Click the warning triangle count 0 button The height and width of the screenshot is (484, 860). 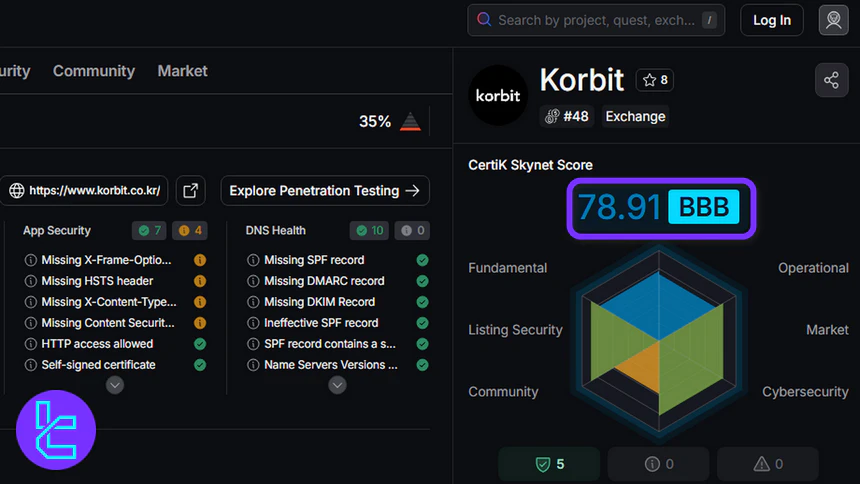(x=768, y=464)
